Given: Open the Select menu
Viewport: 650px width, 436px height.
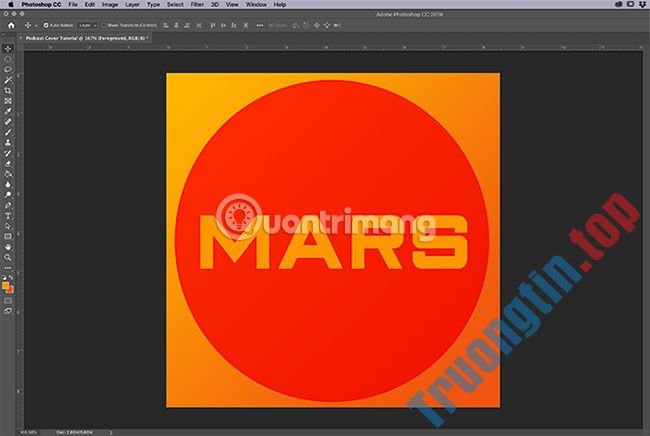Looking at the screenshot, I should point(175,5).
